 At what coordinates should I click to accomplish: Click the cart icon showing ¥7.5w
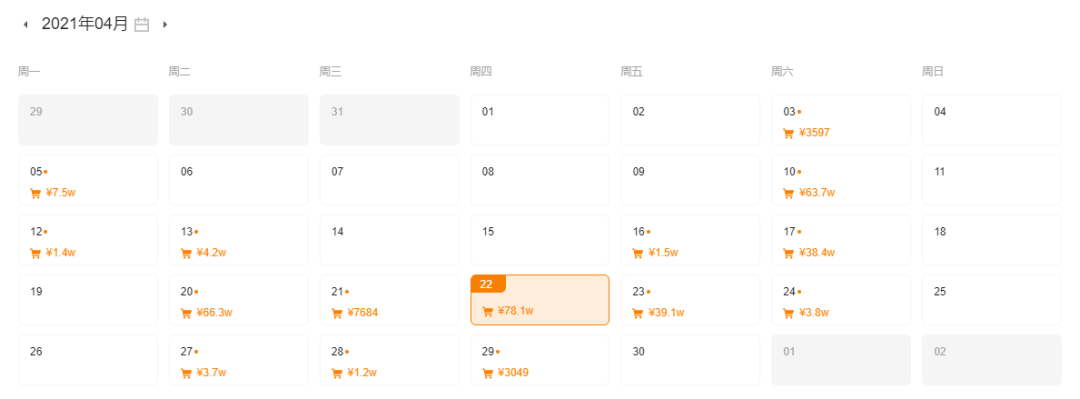(x=35, y=193)
